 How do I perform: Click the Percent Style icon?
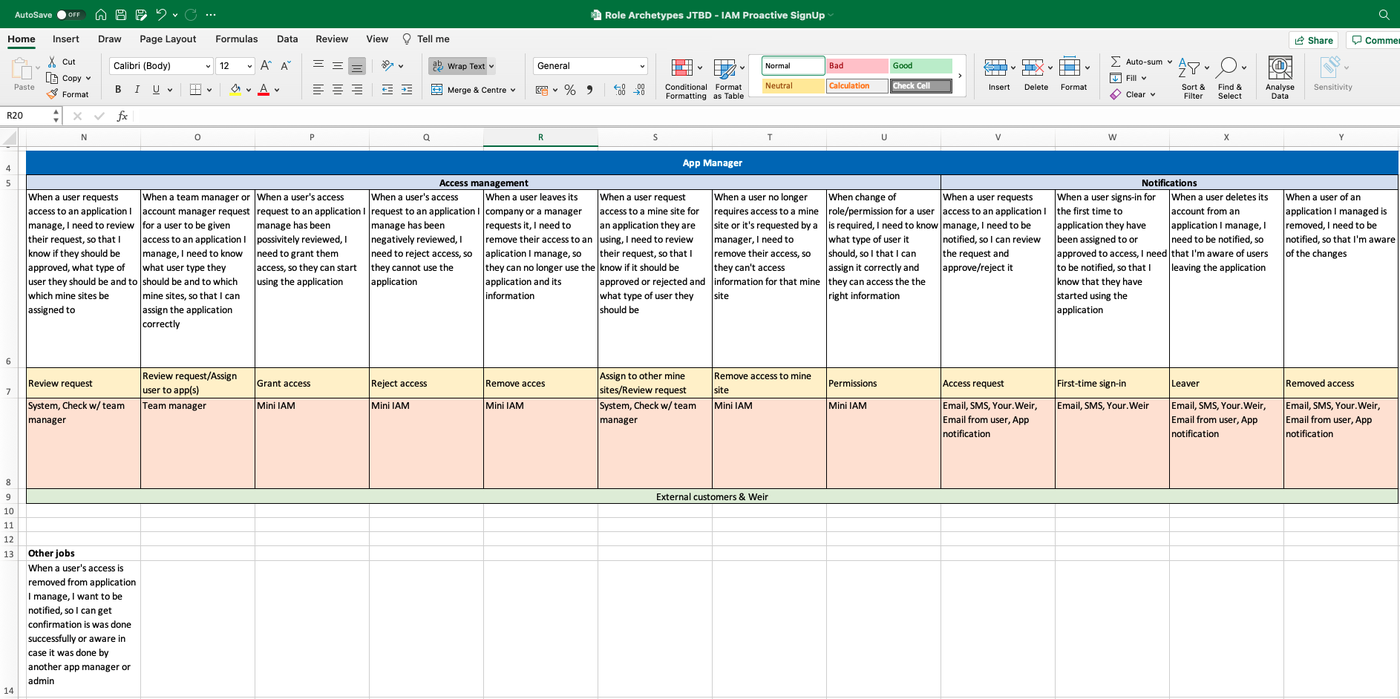tap(570, 90)
